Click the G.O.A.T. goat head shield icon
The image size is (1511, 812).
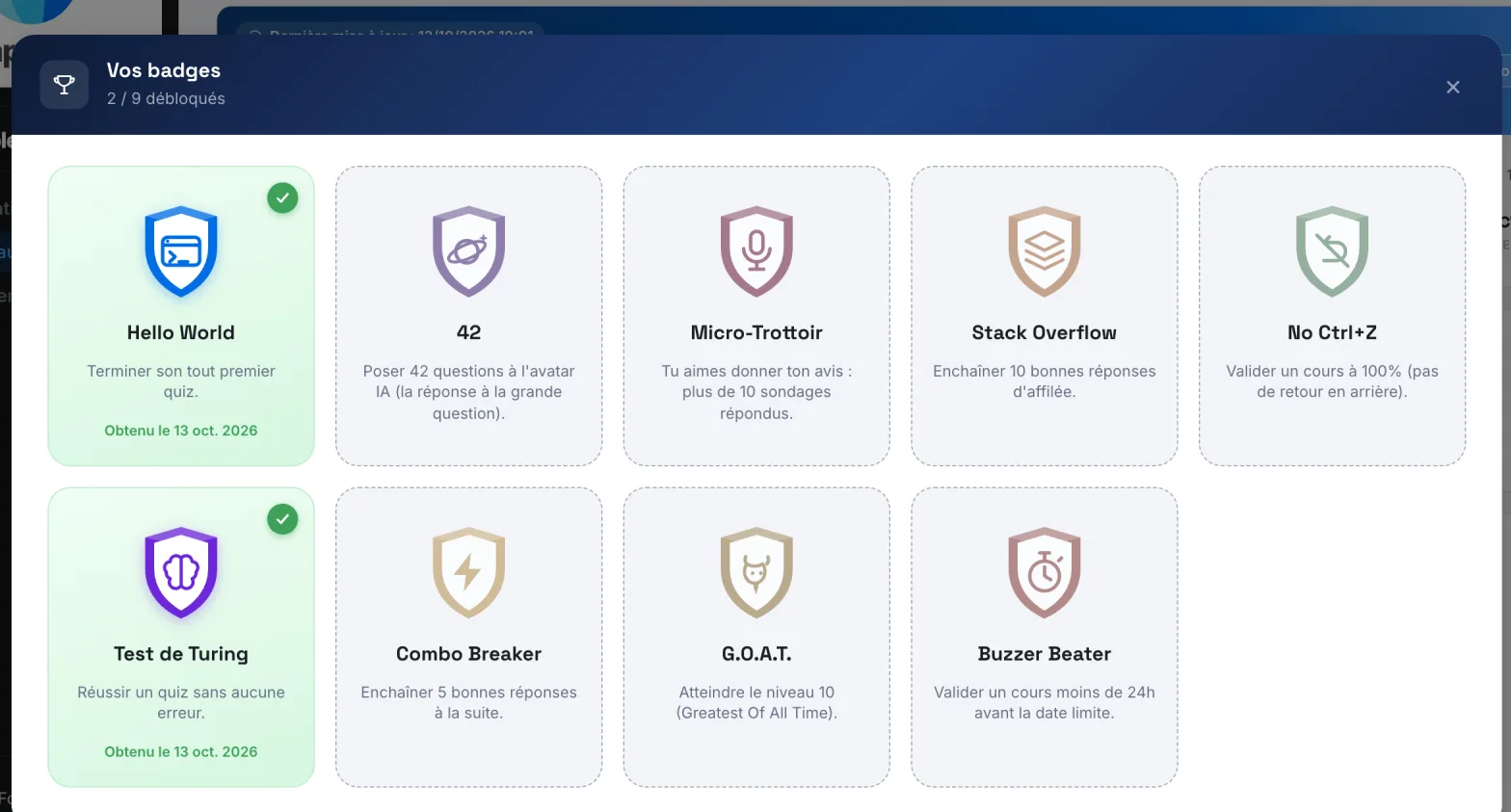click(x=756, y=572)
